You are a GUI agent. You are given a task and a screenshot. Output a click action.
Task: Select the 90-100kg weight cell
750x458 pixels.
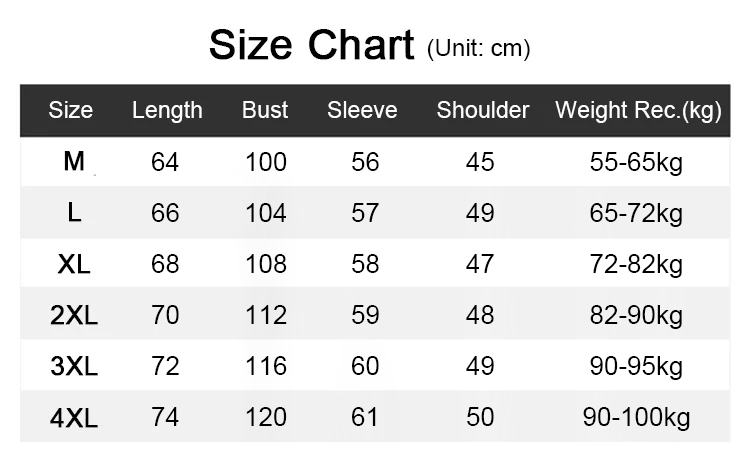point(637,417)
